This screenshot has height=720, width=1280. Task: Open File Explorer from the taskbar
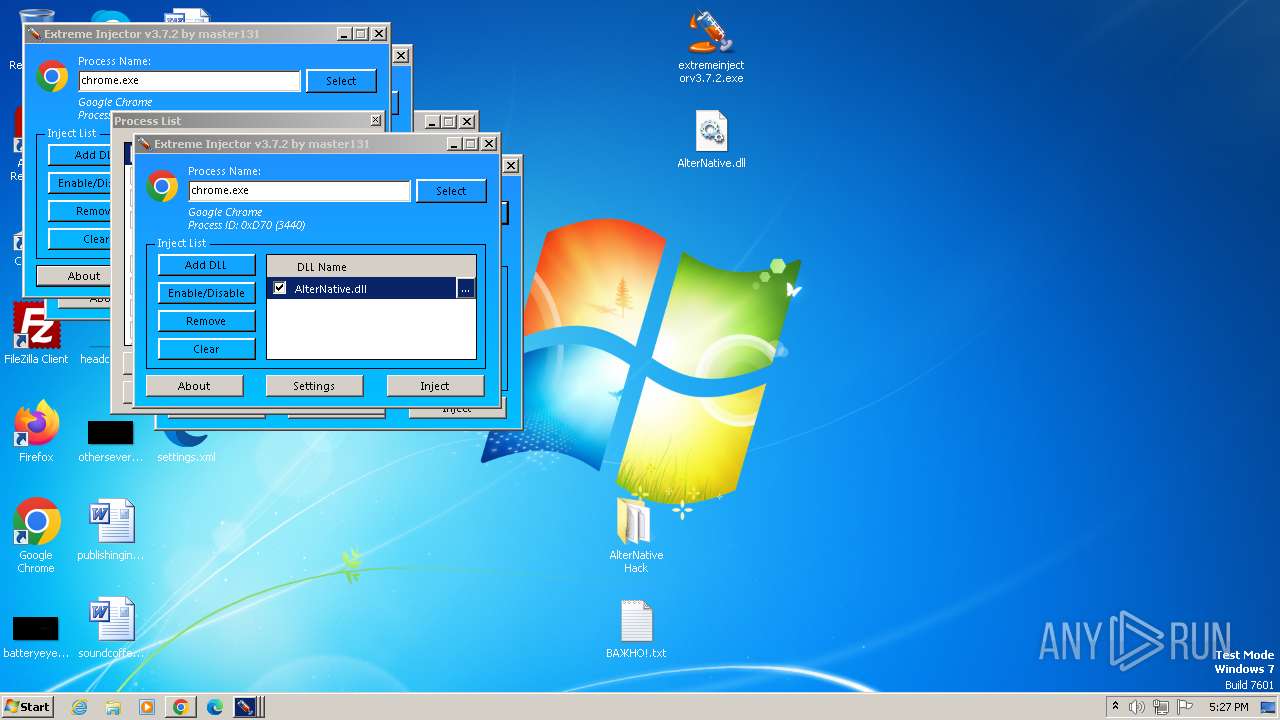coord(113,707)
